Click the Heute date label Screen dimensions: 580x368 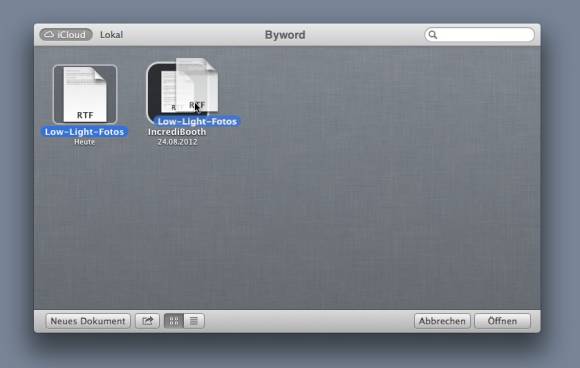click(x=84, y=142)
